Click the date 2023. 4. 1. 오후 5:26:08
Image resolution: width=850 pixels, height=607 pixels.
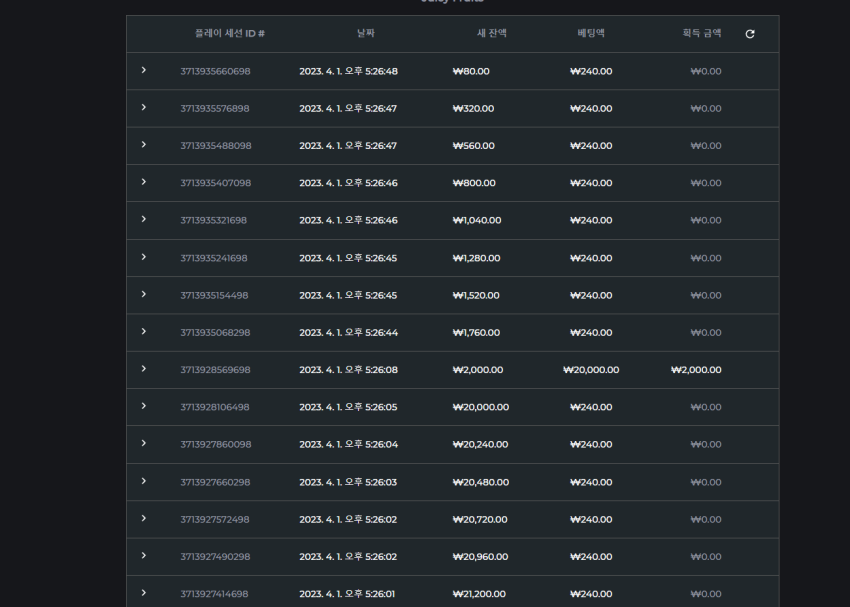pos(349,370)
